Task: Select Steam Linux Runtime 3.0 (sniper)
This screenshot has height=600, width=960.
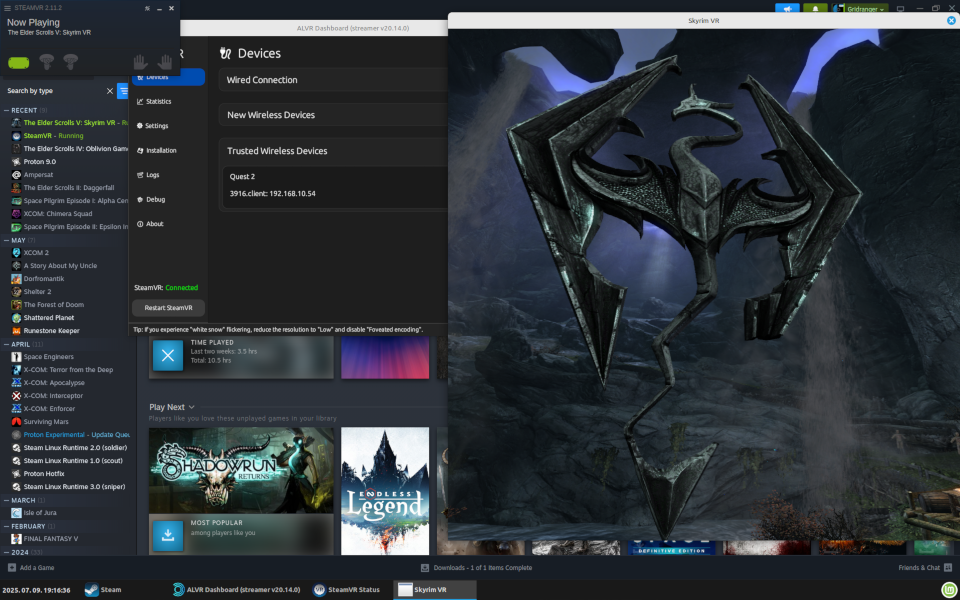Action: click(x=74, y=486)
